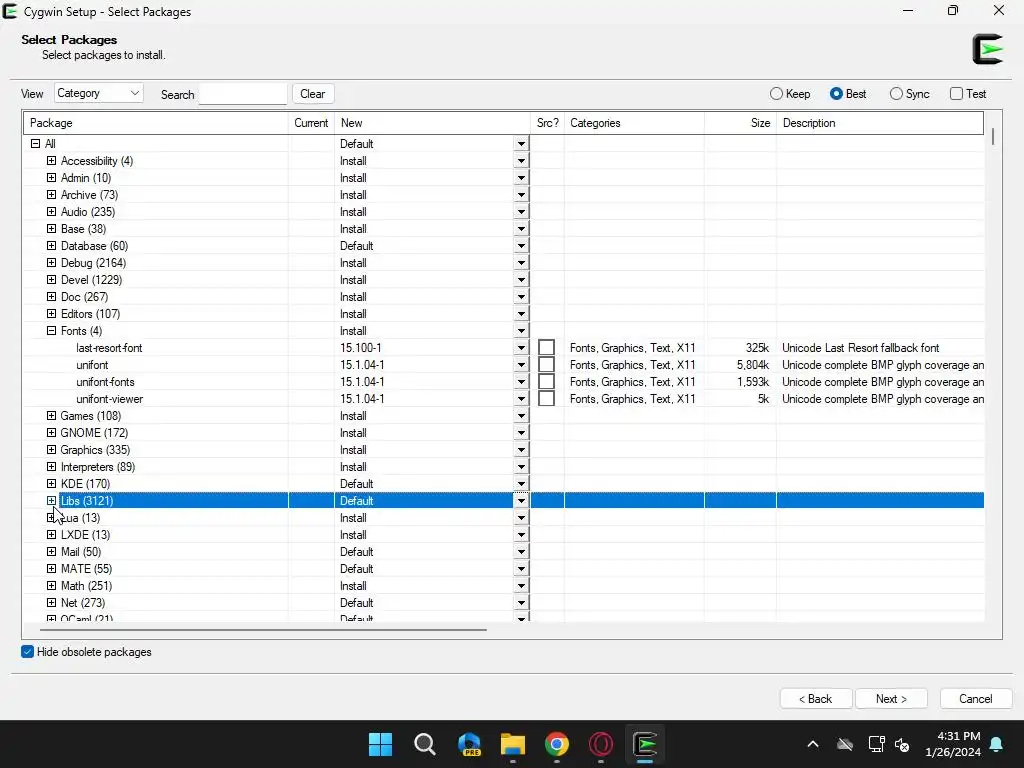Cancel the Cygwin setup
Viewport: 1024px width, 768px height.
click(976, 699)
